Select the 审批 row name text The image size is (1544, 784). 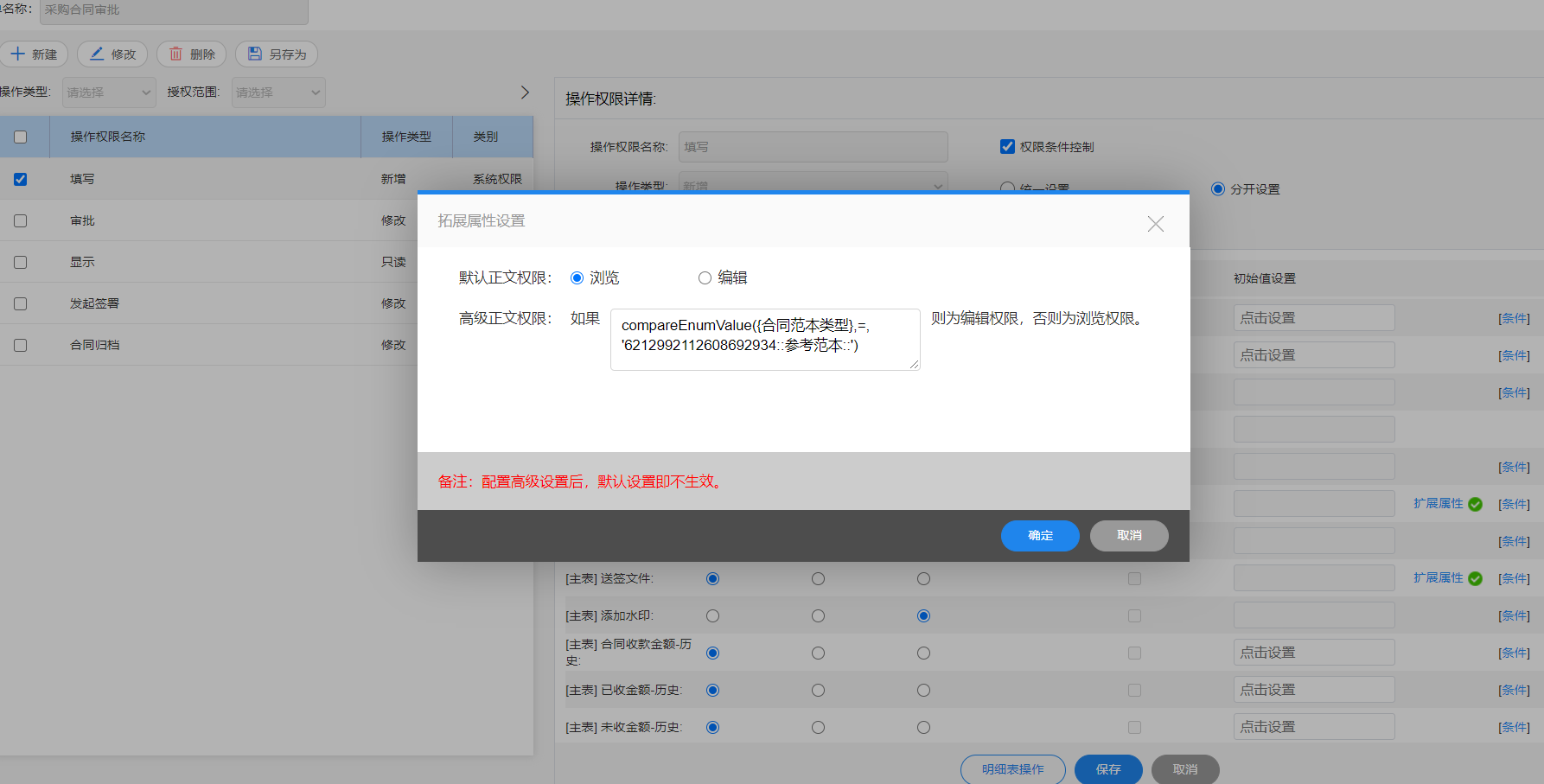[82, 220]
